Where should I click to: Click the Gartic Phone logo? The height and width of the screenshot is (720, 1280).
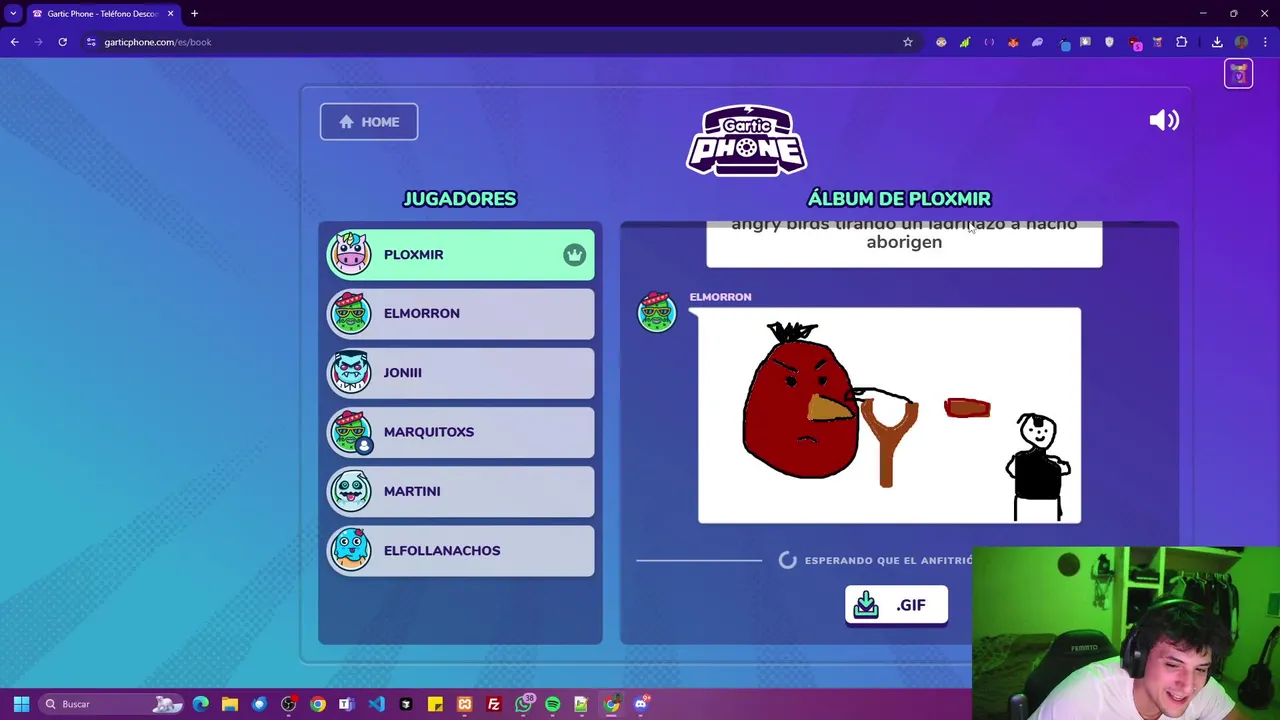[x=746, y=140]
